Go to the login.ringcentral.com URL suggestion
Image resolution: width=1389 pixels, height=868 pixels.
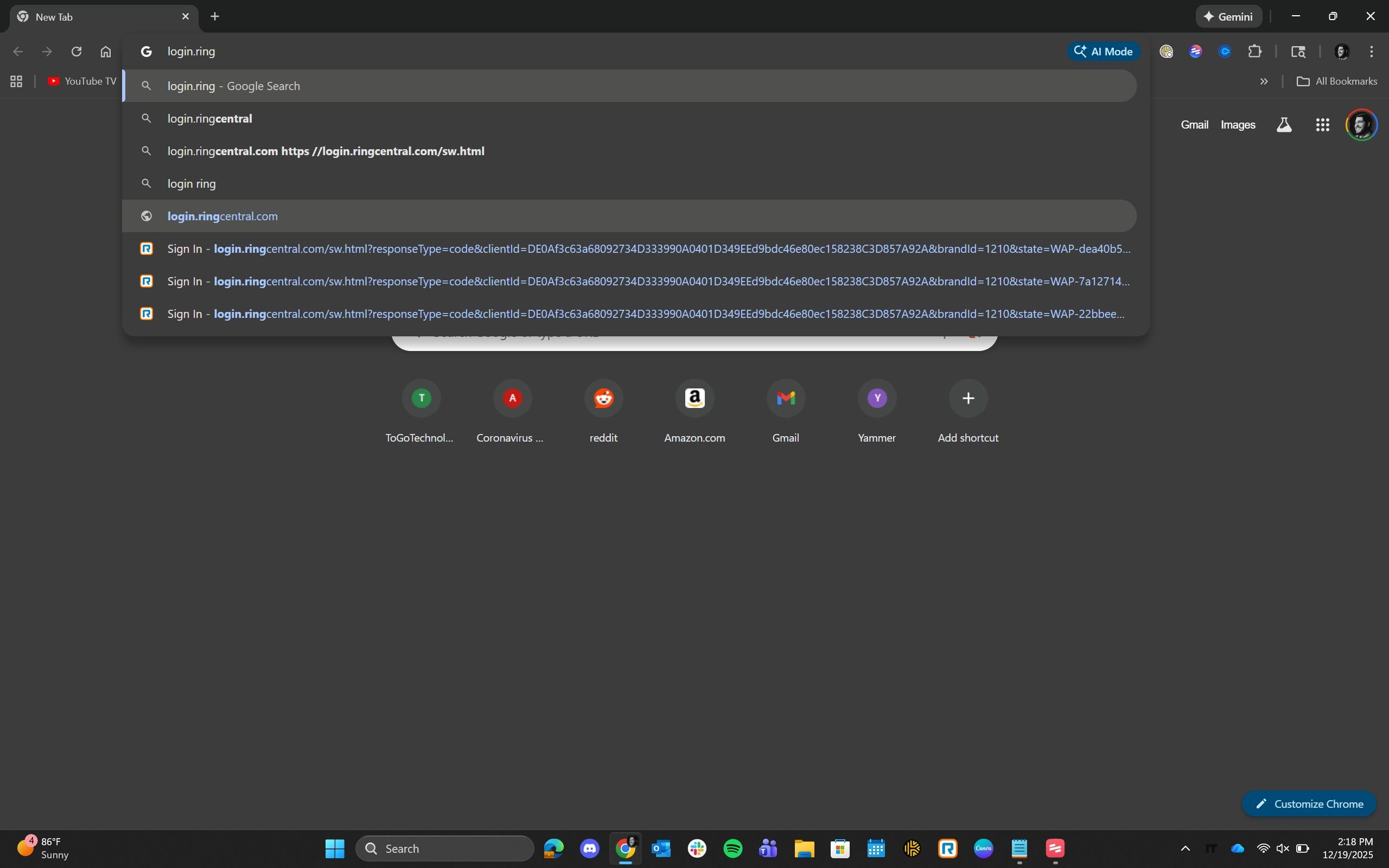point(629,216)
